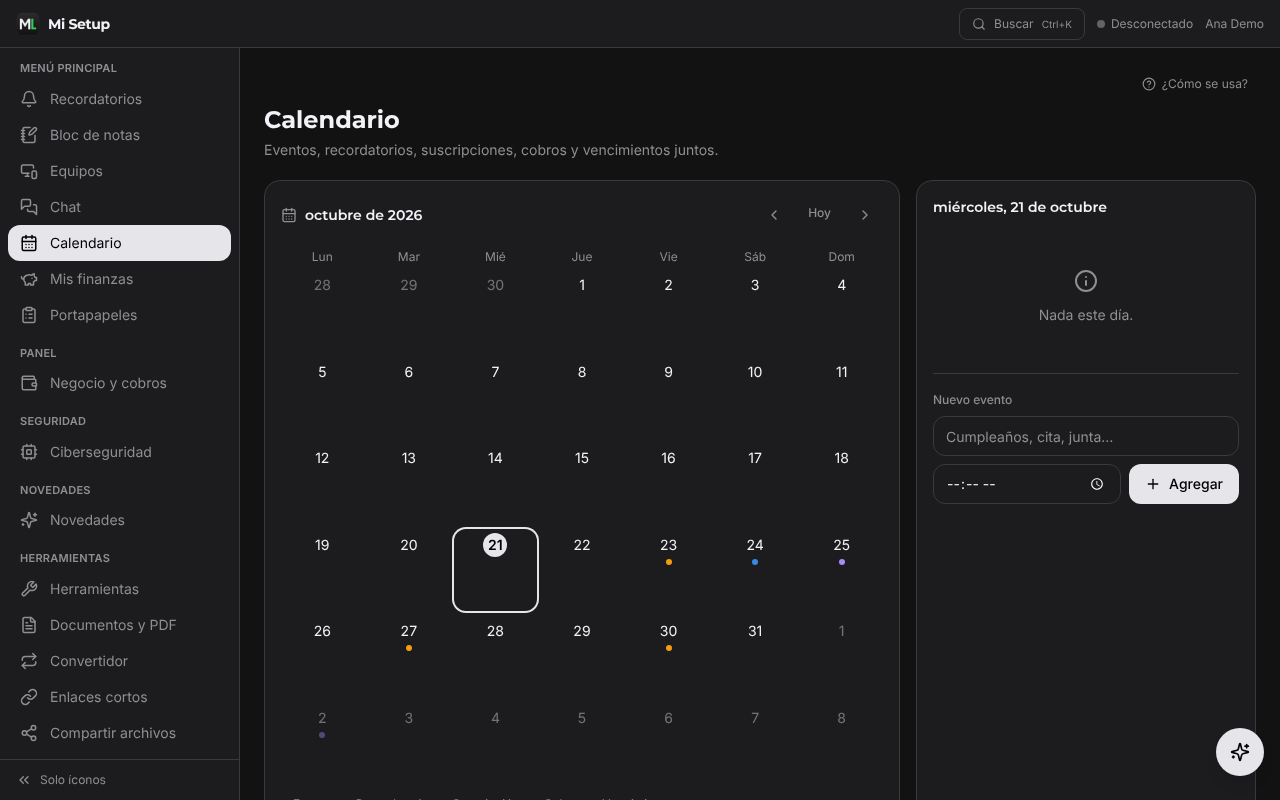Click the event time input field
1280x800 pixels.
[x=1027, y=484]
